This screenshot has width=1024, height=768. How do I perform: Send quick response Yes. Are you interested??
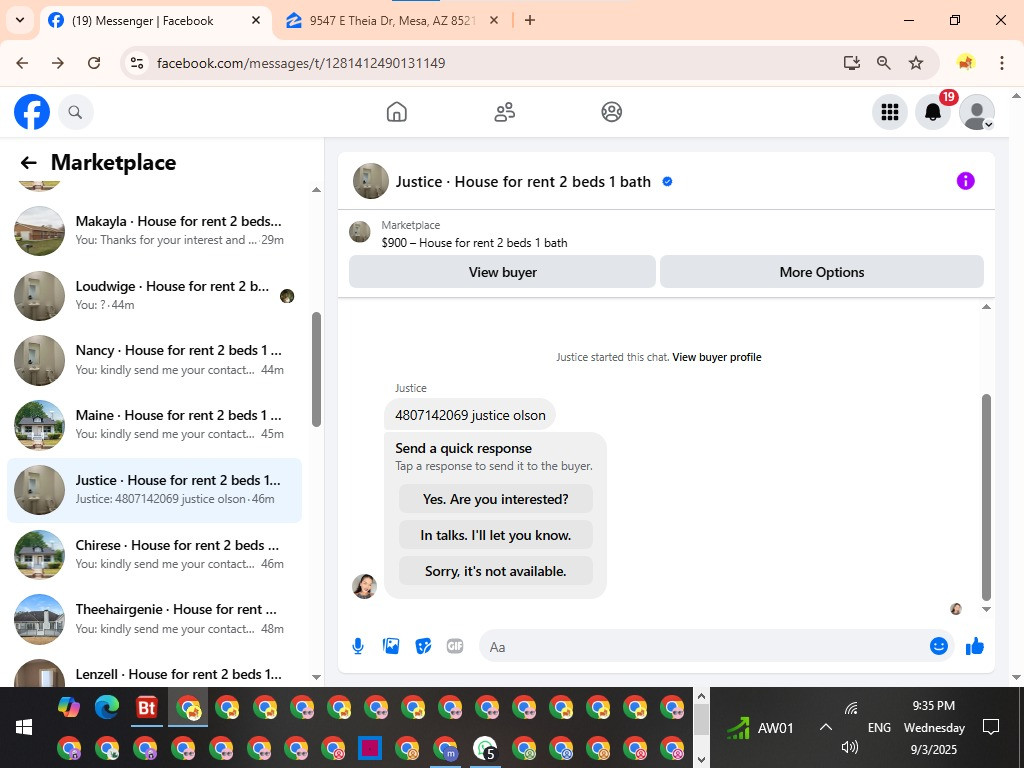[x=496, y=499]
